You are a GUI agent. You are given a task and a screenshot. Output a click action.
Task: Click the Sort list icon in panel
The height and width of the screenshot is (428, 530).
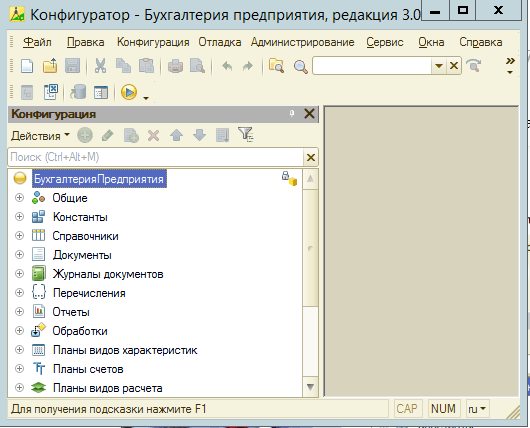point(223,136)
